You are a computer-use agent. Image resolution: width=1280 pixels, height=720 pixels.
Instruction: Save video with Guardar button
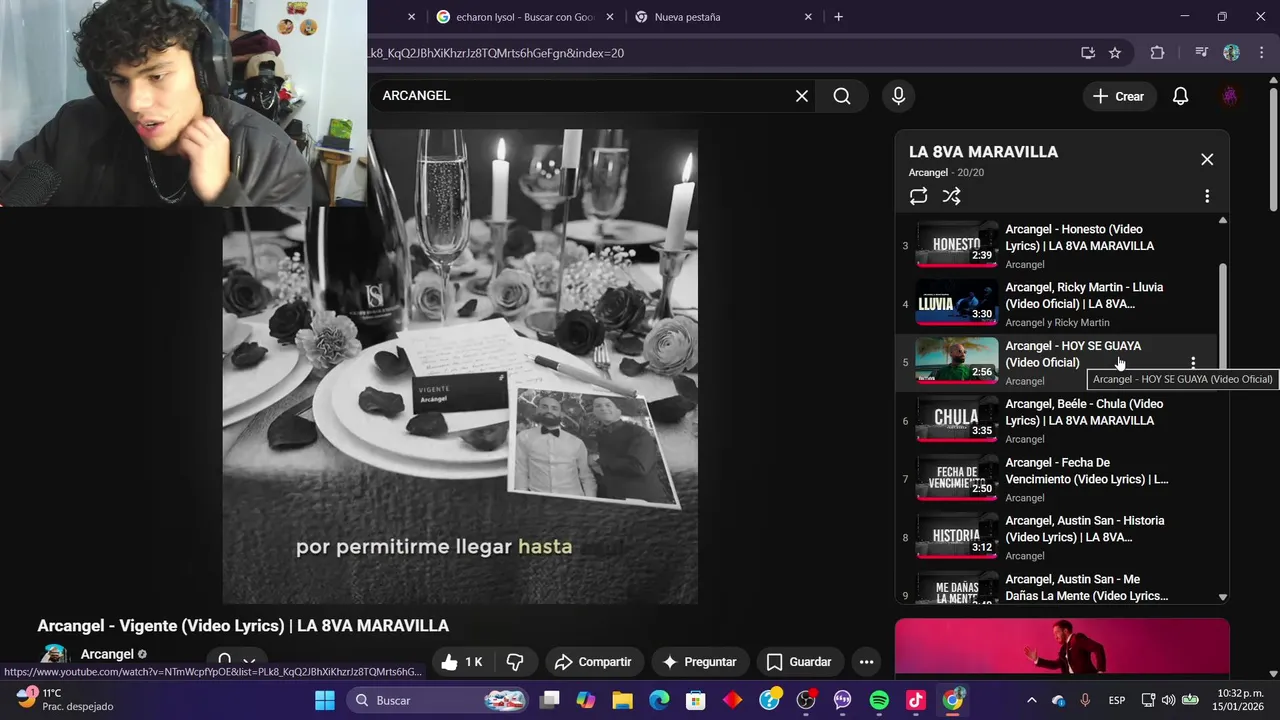point(798,662)
